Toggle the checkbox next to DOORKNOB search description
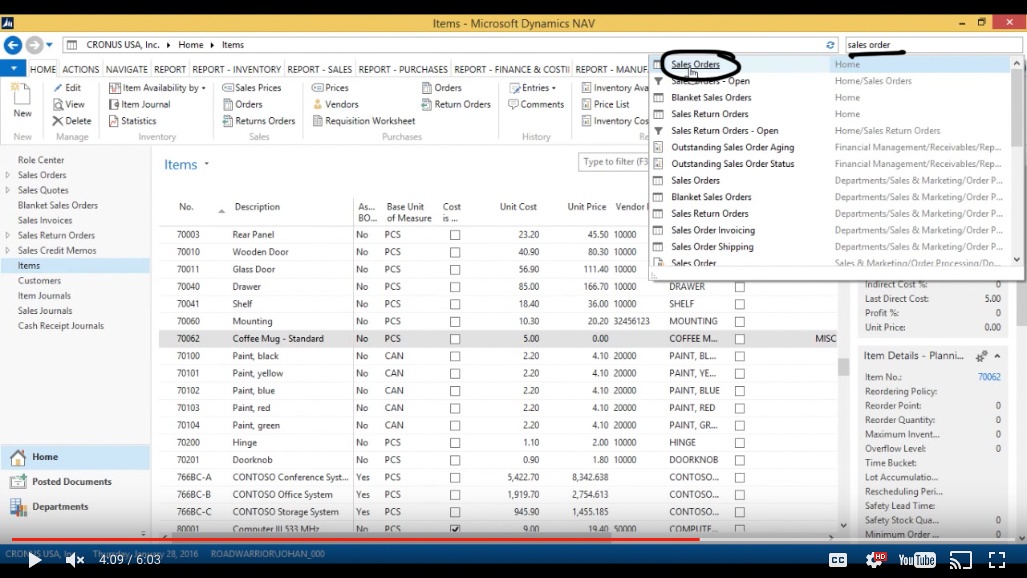Image resolution: width=1027 pixels, height=578 pixels. point(739,460)
